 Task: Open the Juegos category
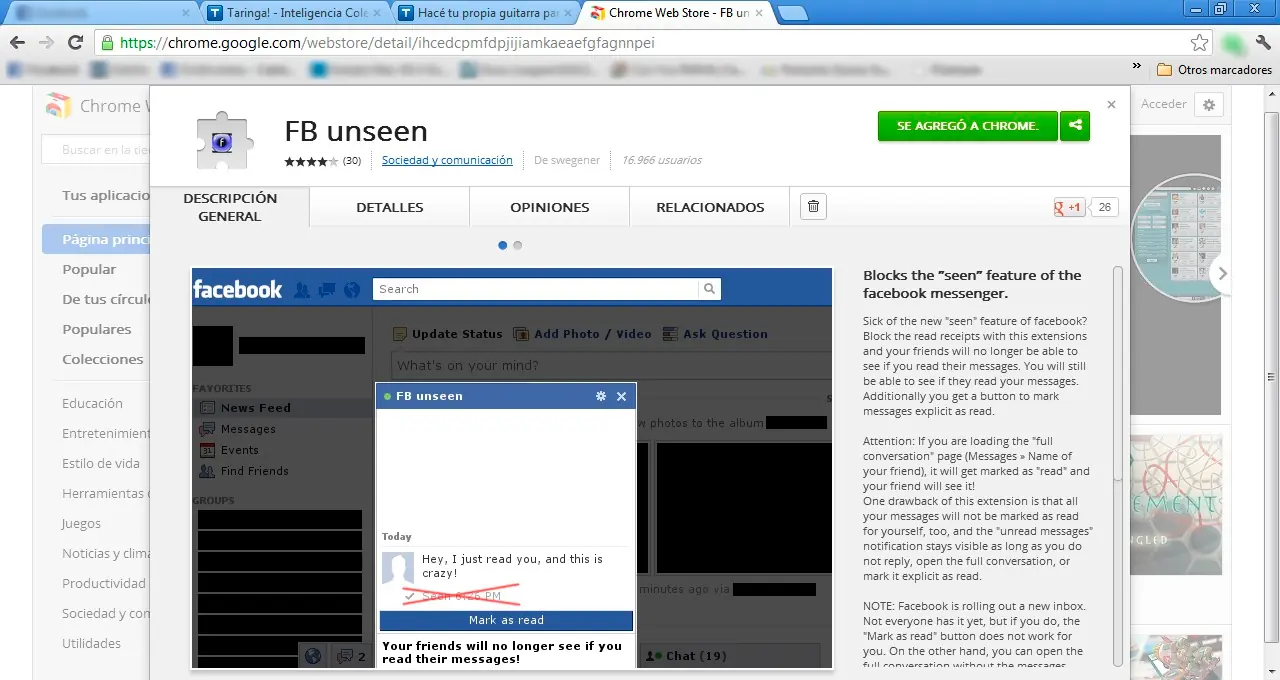coord(81,523)
